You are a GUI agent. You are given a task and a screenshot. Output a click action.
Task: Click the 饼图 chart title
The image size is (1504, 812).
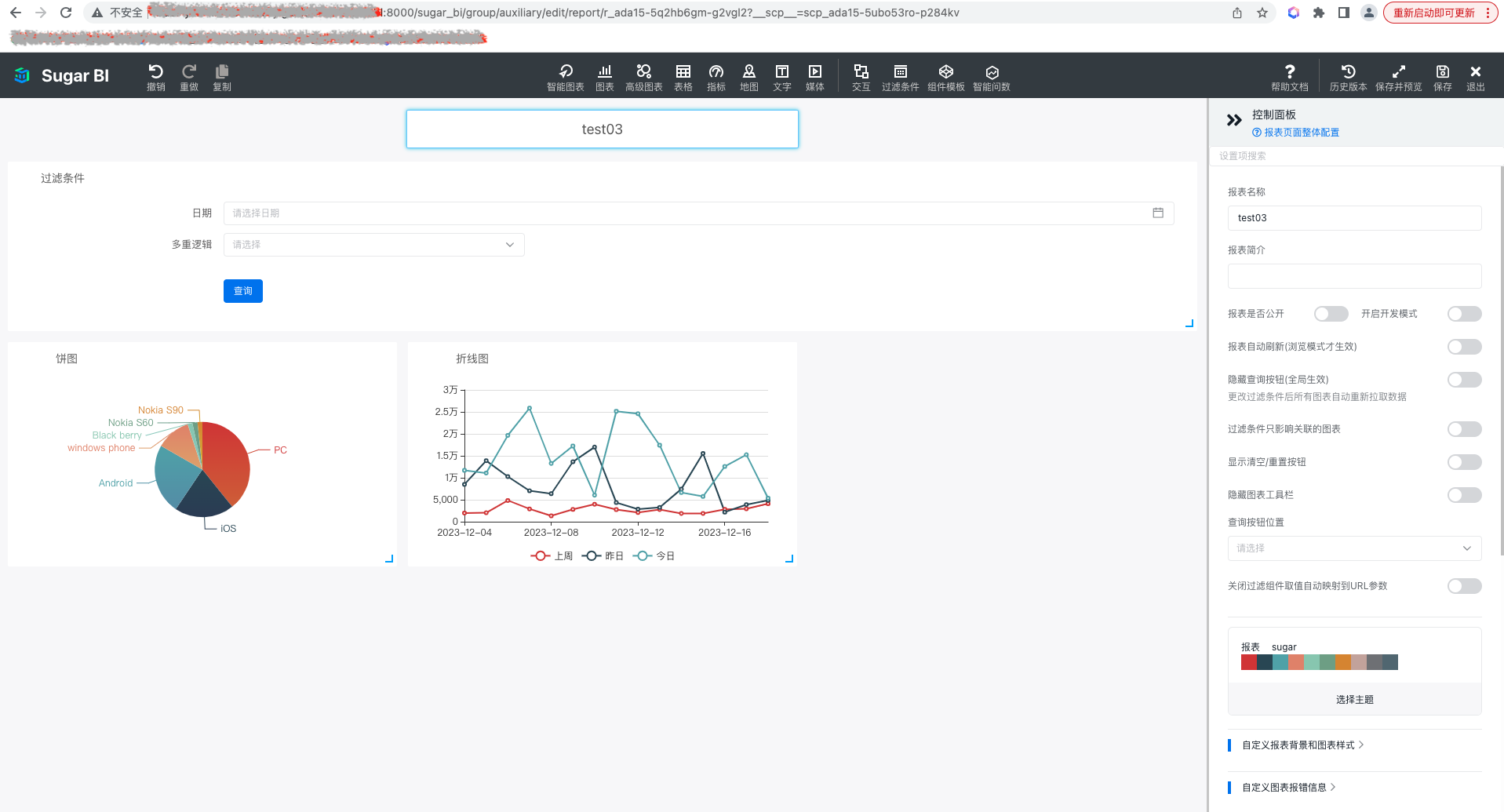[67, 359]
